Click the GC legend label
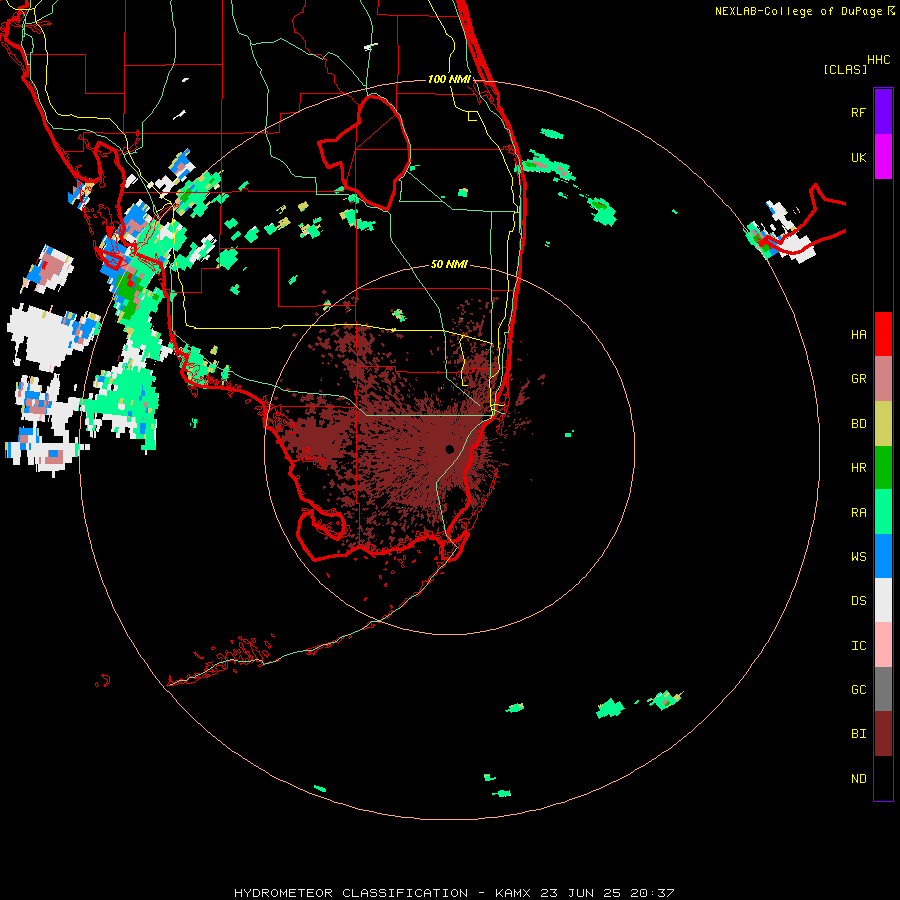This screenshot has height=900, width=900. pos(858,689)
